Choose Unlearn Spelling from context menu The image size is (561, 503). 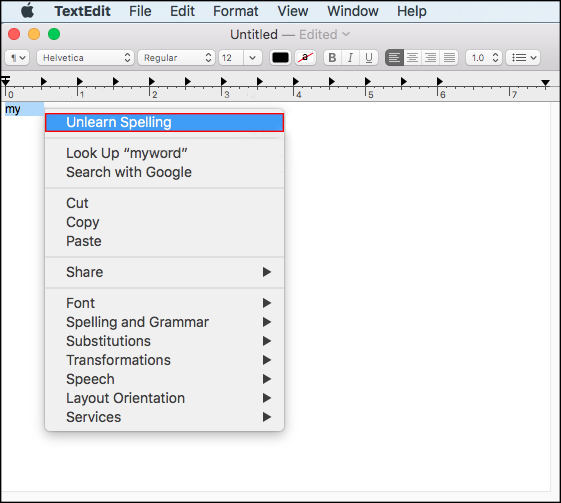[165, 122]
